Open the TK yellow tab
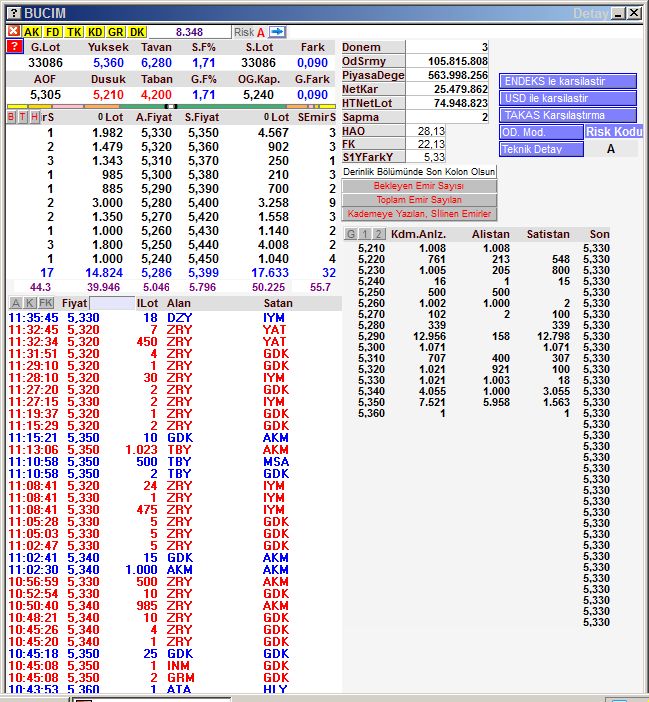 click(x=74, y=32)
